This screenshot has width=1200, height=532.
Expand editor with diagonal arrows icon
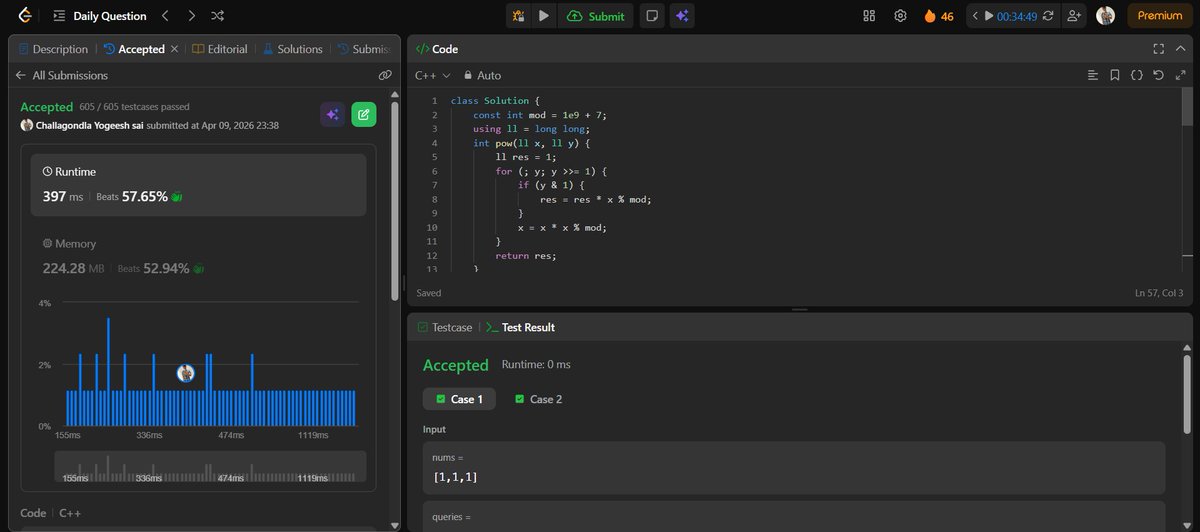click(x=1180, y=75)
